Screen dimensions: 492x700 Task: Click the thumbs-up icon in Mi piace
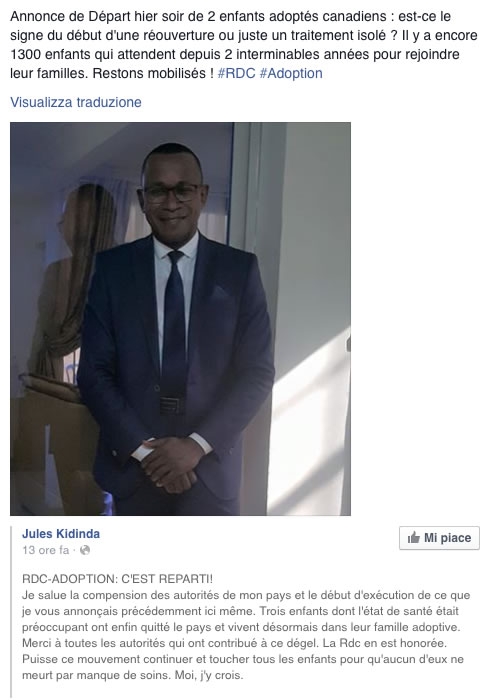tap(414, 538)
